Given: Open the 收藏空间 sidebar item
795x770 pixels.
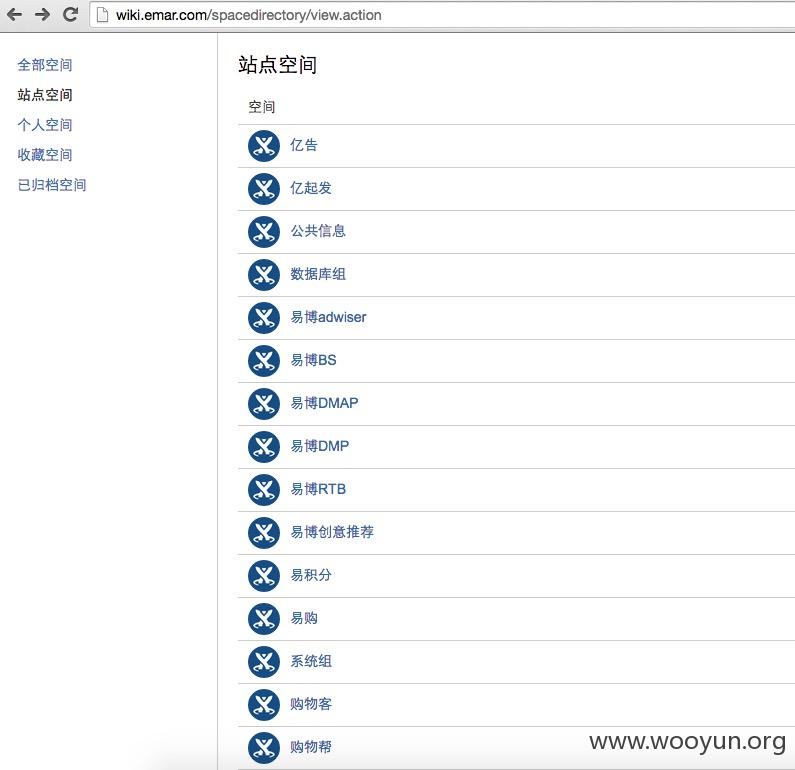Looking at the screenshot, I should [x=45, y=155].
